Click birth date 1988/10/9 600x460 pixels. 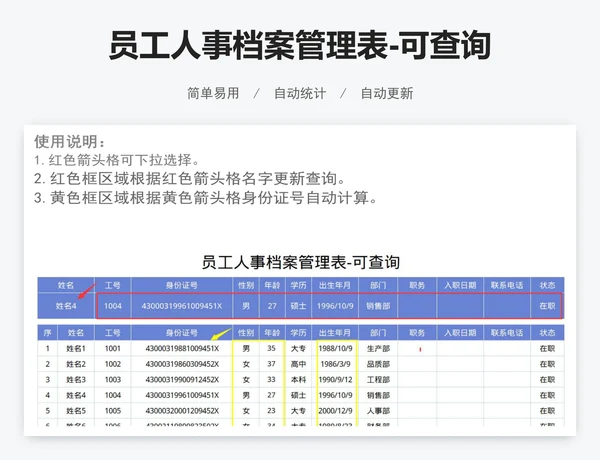pos(336,349)
